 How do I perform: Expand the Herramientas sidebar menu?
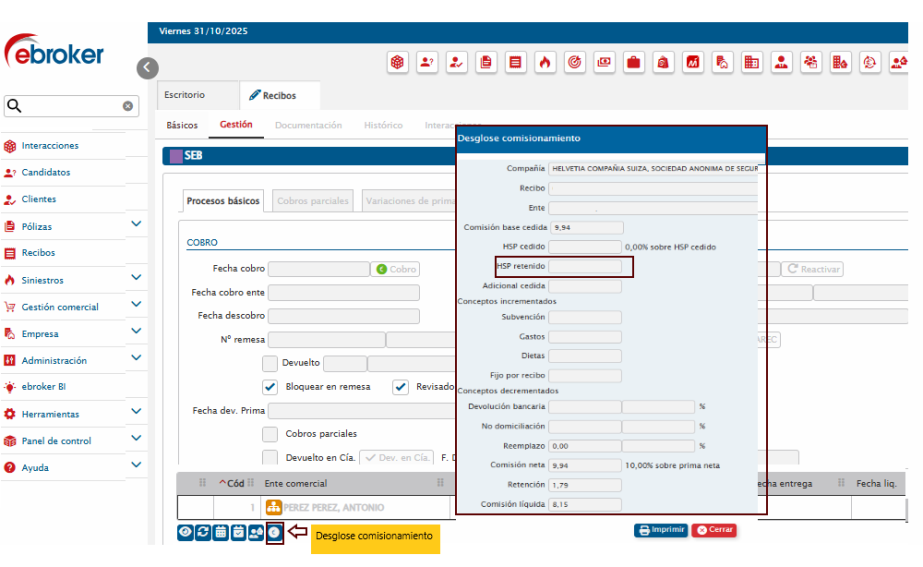136,412
